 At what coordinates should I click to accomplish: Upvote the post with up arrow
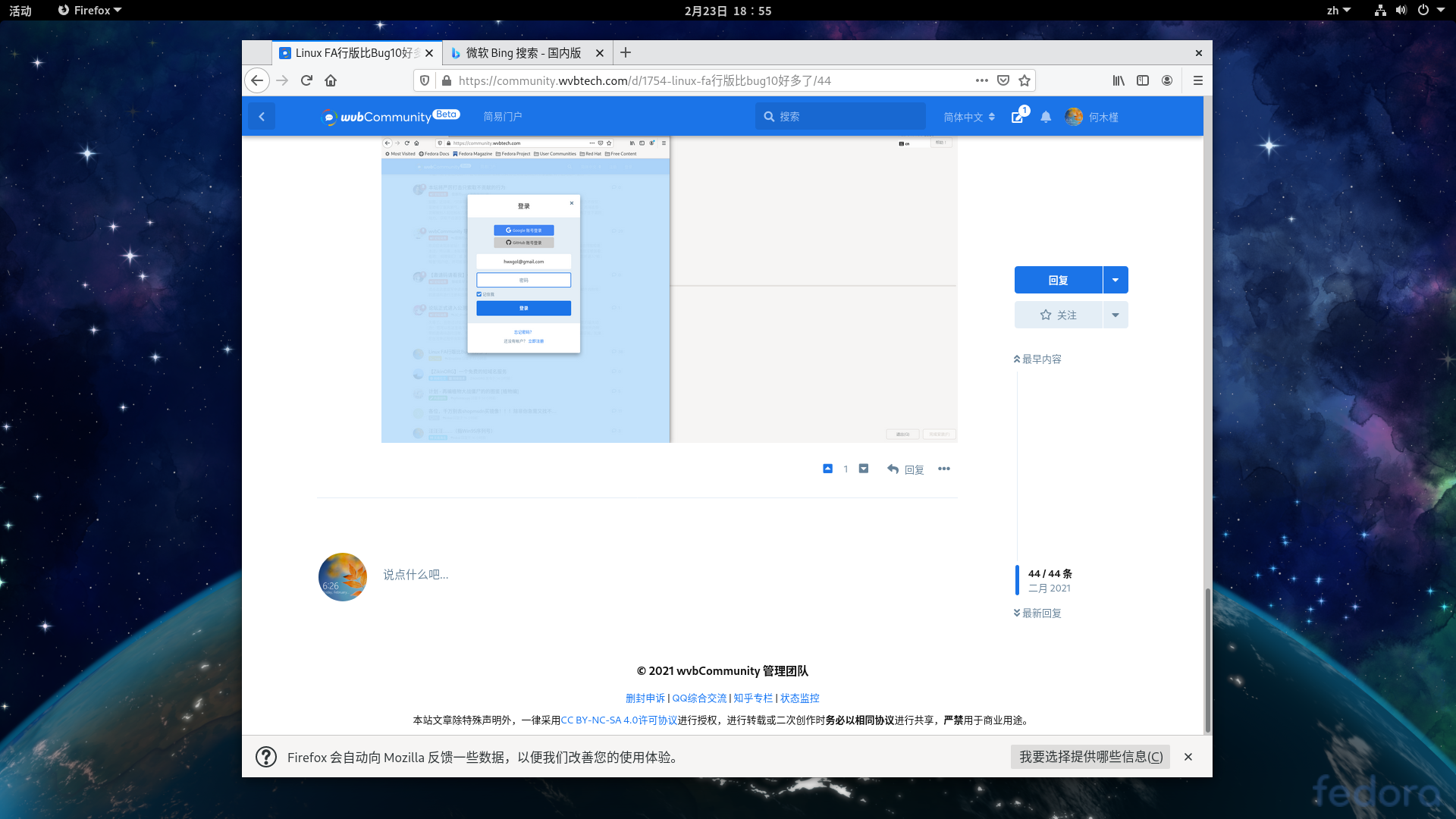827,469
